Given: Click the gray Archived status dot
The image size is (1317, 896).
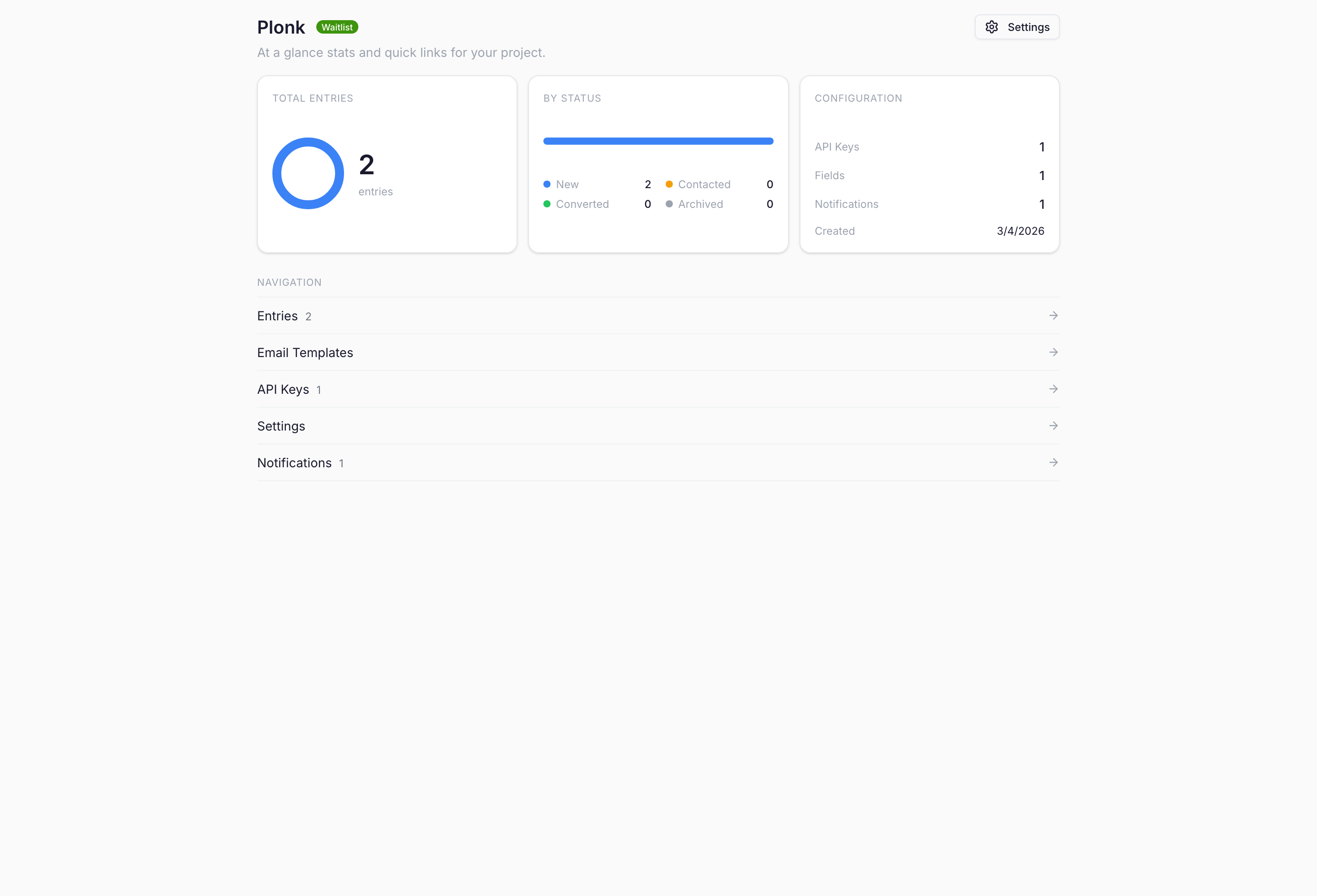Looking at the screenshot, I should [669, 204].
